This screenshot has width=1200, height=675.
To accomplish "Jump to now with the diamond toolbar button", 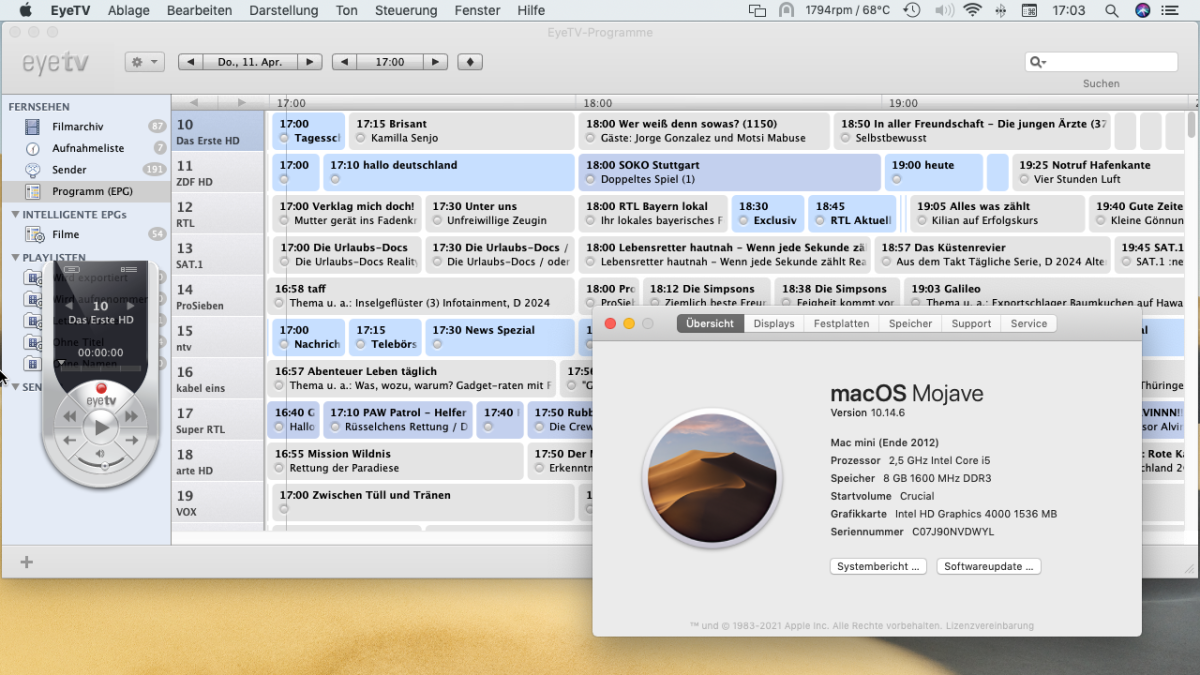I will [x=470, y=62].
